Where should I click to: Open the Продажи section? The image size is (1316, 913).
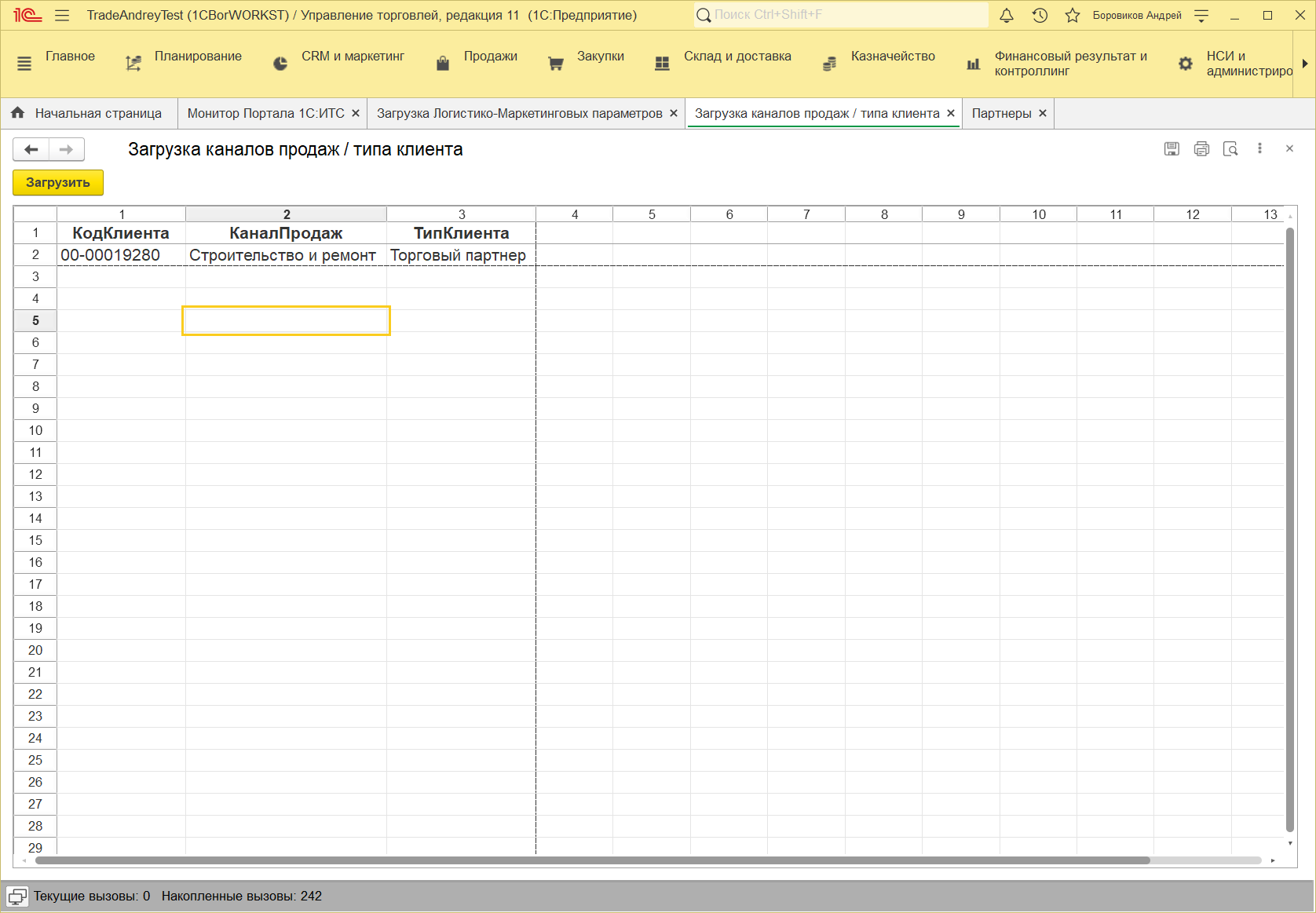pos(490,57)
